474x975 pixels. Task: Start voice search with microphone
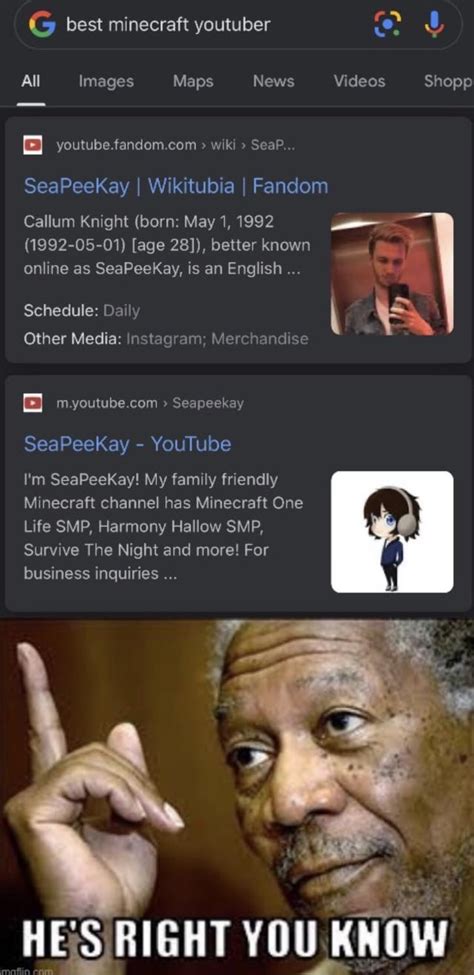click(434, 24)
